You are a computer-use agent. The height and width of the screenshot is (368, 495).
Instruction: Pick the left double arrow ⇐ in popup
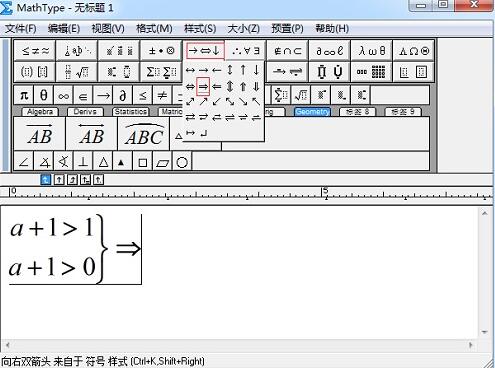tap(217, 87)
